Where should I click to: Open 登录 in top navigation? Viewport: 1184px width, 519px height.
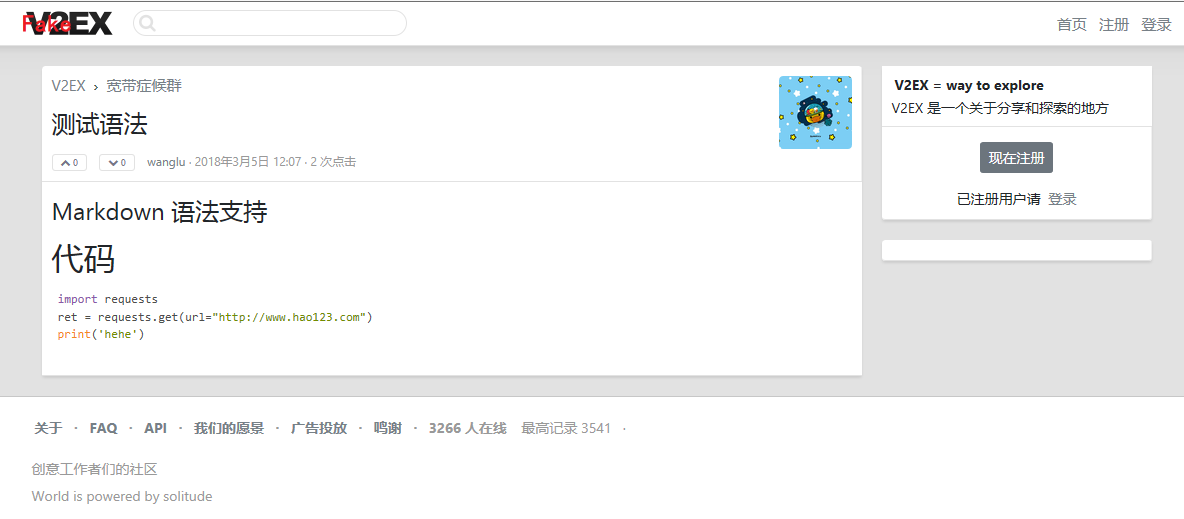(1156, 25)
